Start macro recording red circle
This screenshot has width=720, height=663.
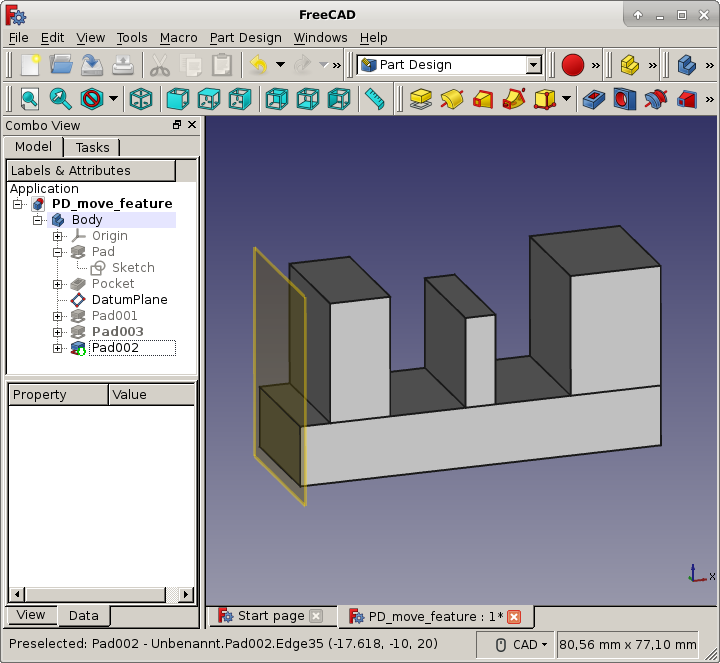(573, 65)
